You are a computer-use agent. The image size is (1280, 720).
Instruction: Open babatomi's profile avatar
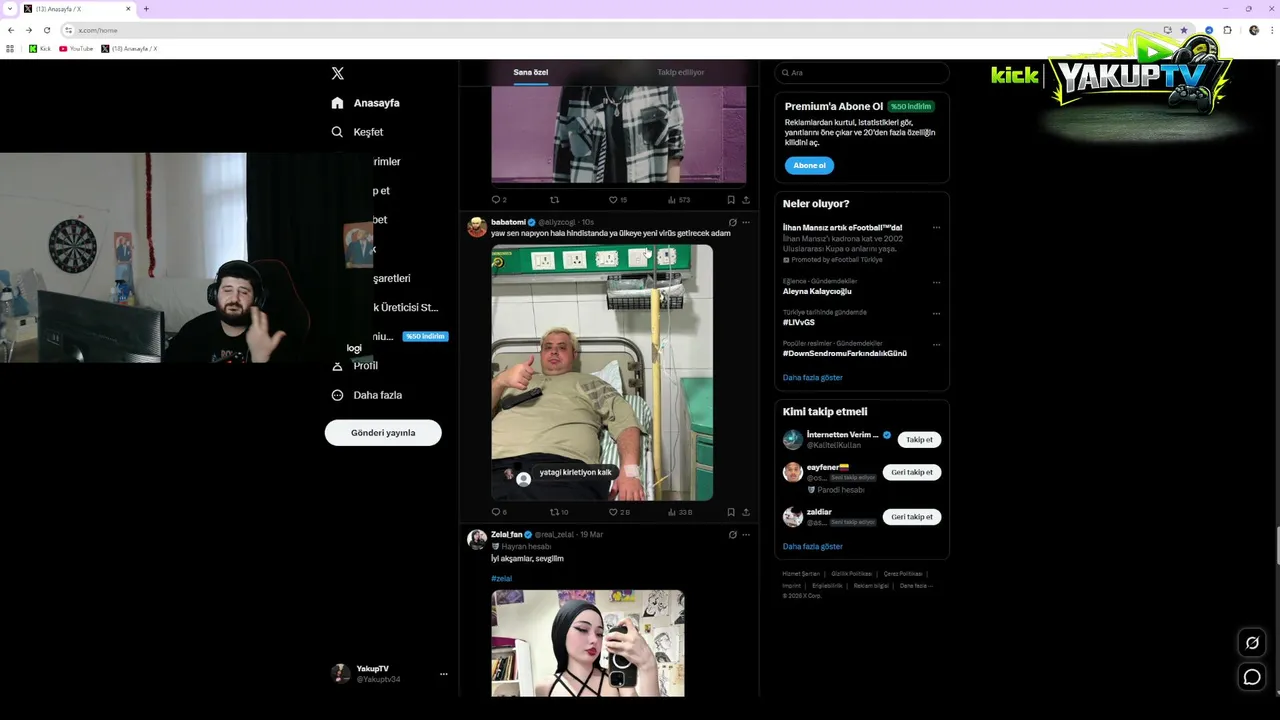coord(477,227)
